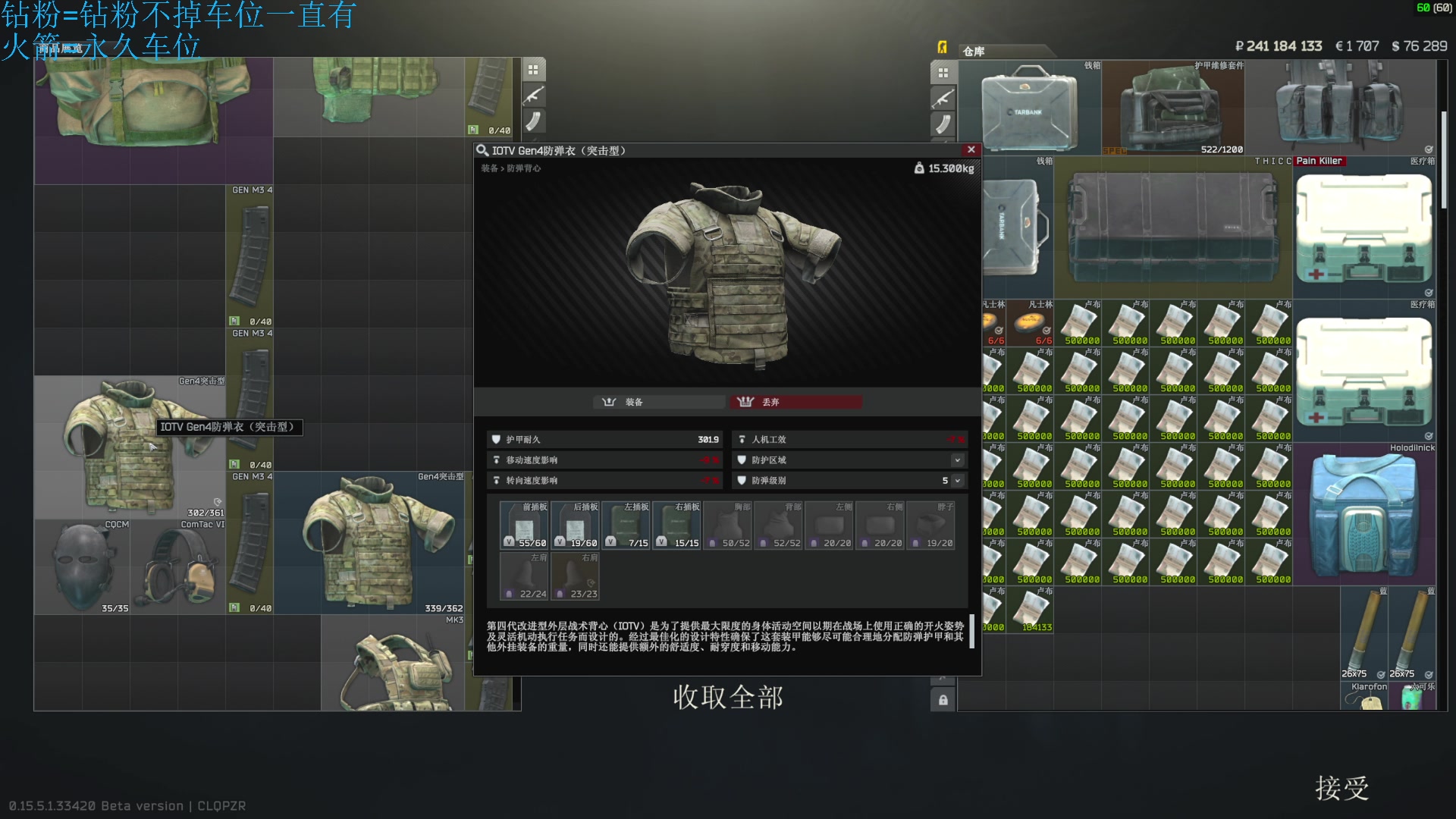The image size is (1456, 819).
Task: Click the red 丢弃 discard button
Action: (x=795, y=402)
